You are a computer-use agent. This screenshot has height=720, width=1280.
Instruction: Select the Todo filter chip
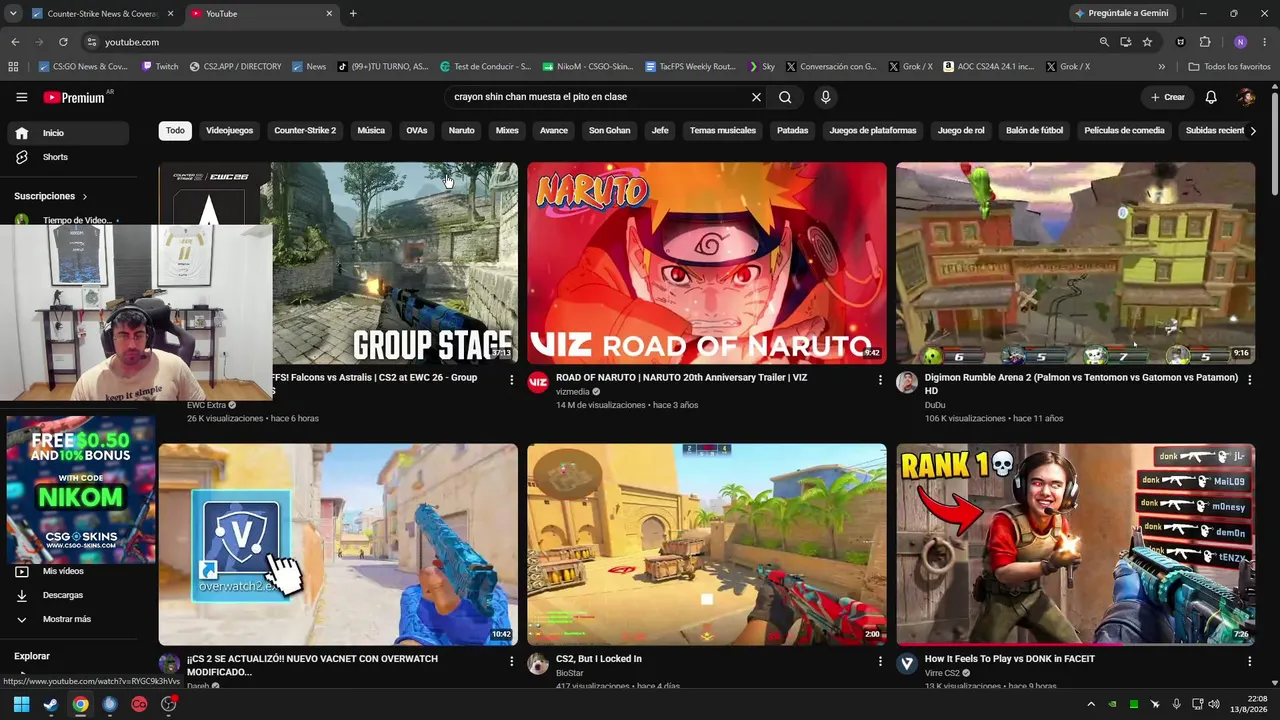click(175, 130)
